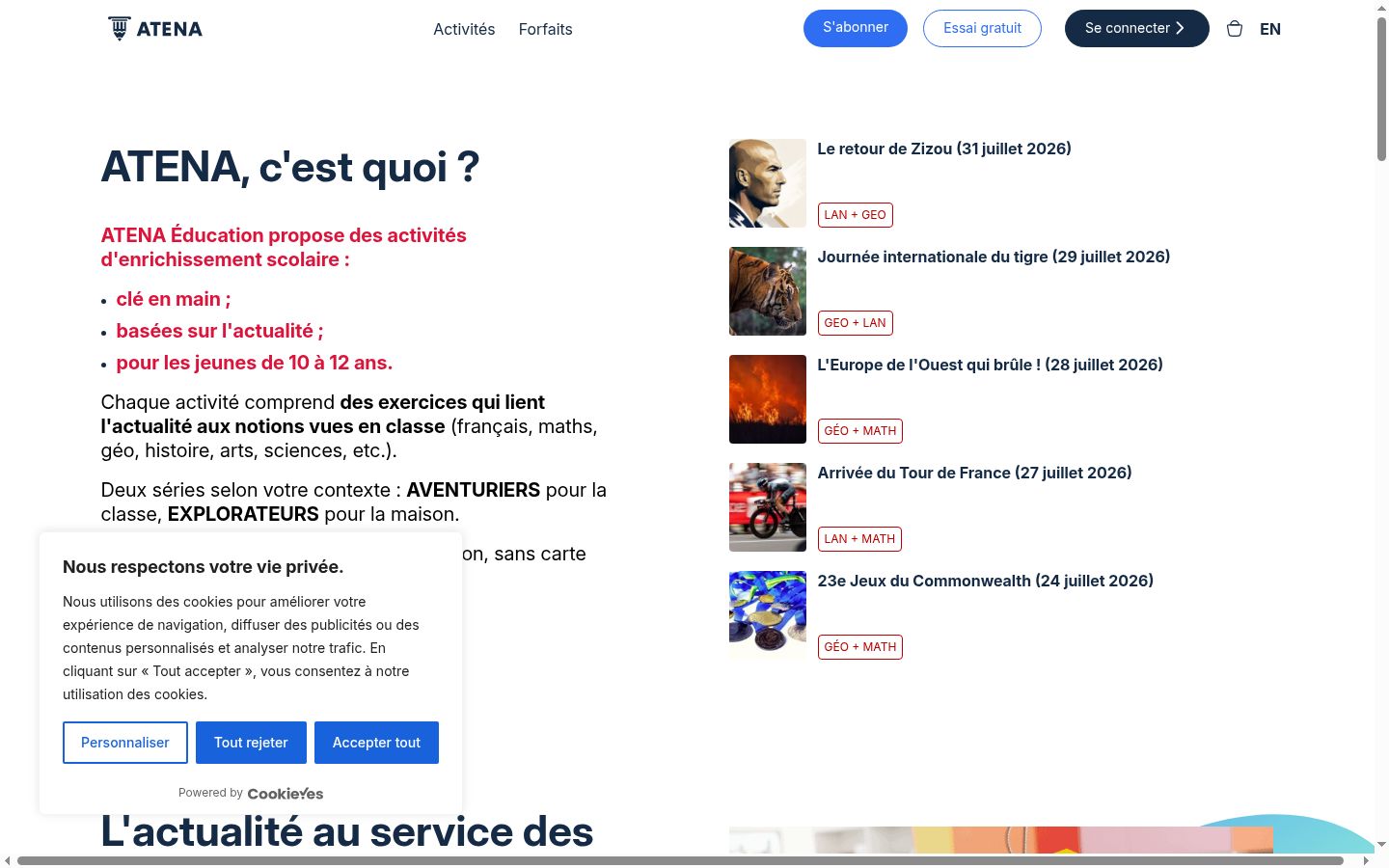Image resolution: width=1389 pixels, height=868 pixels.
Task: Click the horizontal scrollbar right arrow
Action: [1366, 860]
